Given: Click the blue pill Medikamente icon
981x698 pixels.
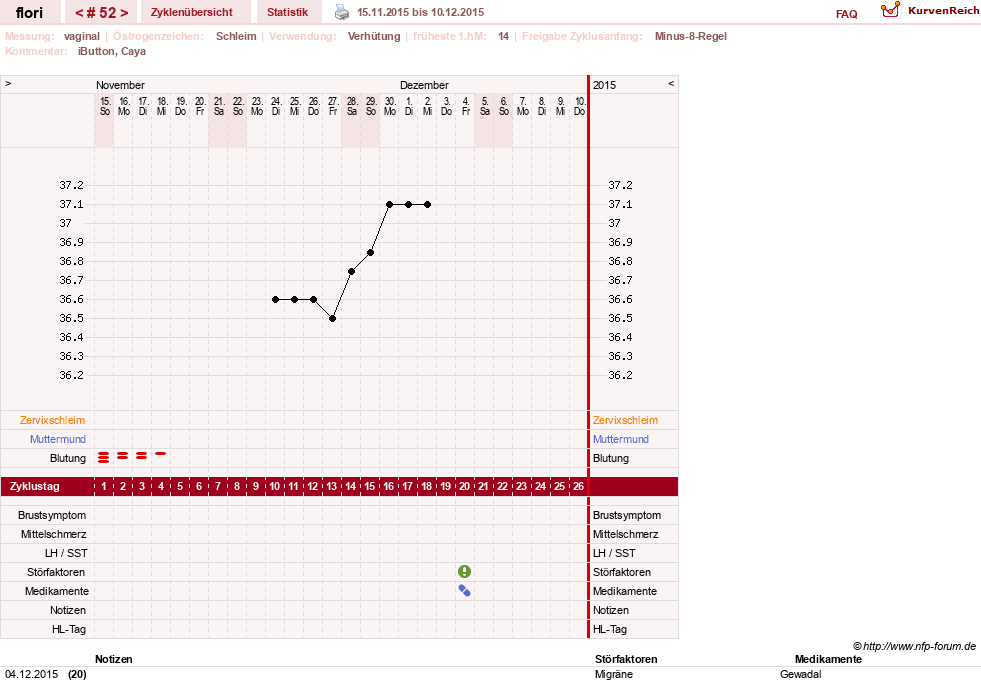Looking at the screenshot, I should 464,590.
